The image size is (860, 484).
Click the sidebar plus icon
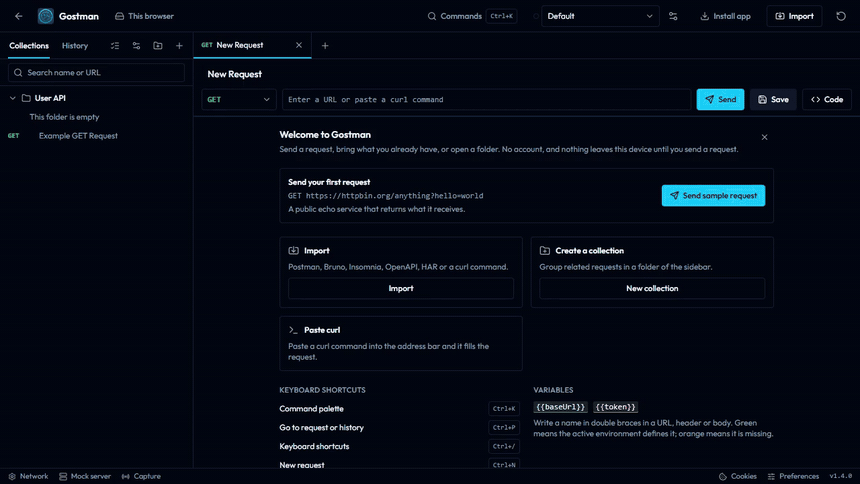coord(179,46)
